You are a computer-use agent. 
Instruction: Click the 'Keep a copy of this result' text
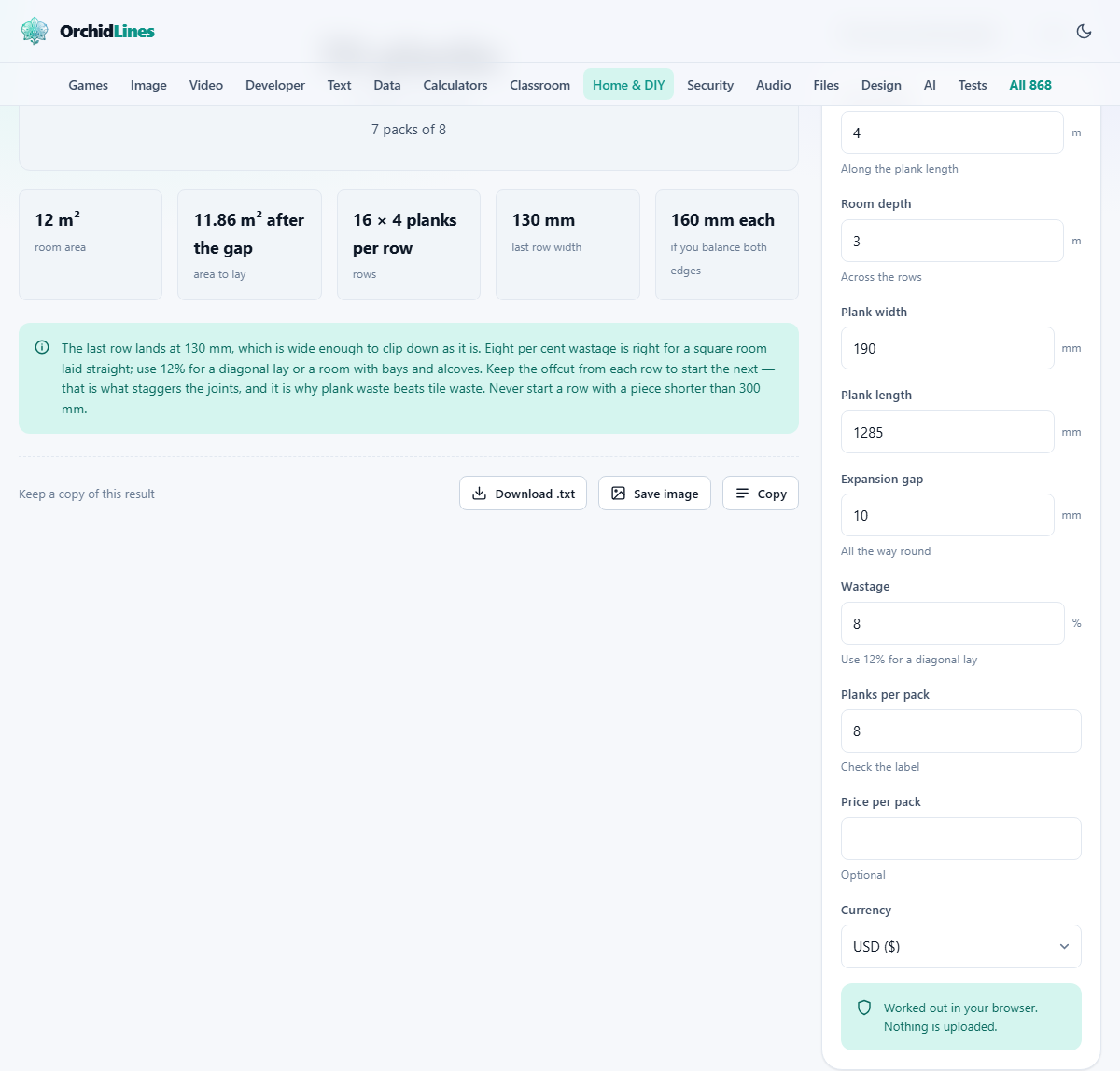(87, 494)
